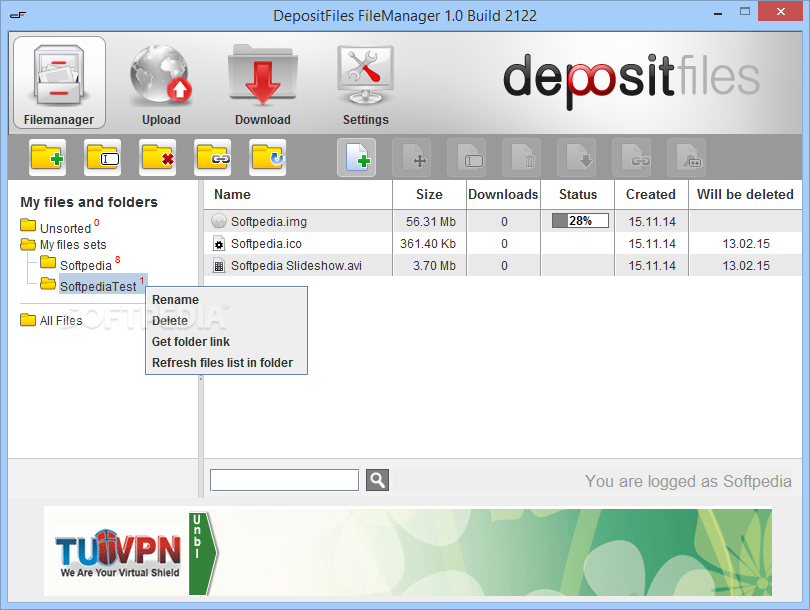Click the 361.40 Kb size cell
This screenshot has height=610, width=810.
(428, 244)
